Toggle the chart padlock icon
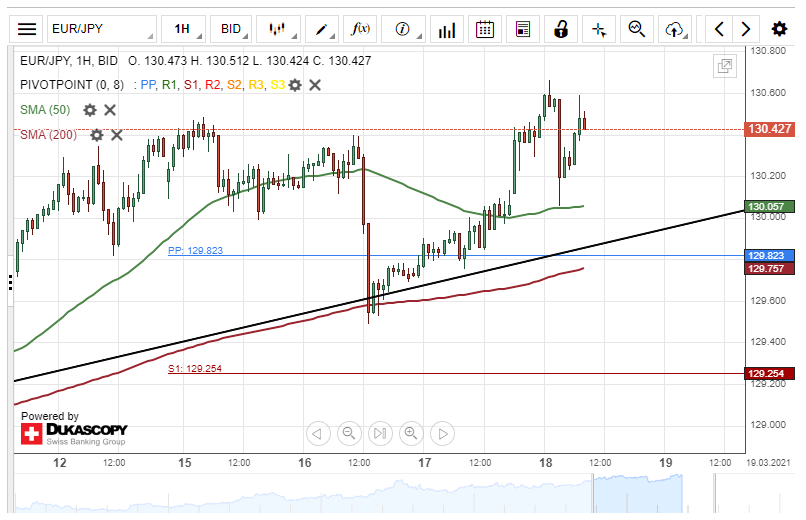Viewport: 806px width, 520px height. coord(561,29)
